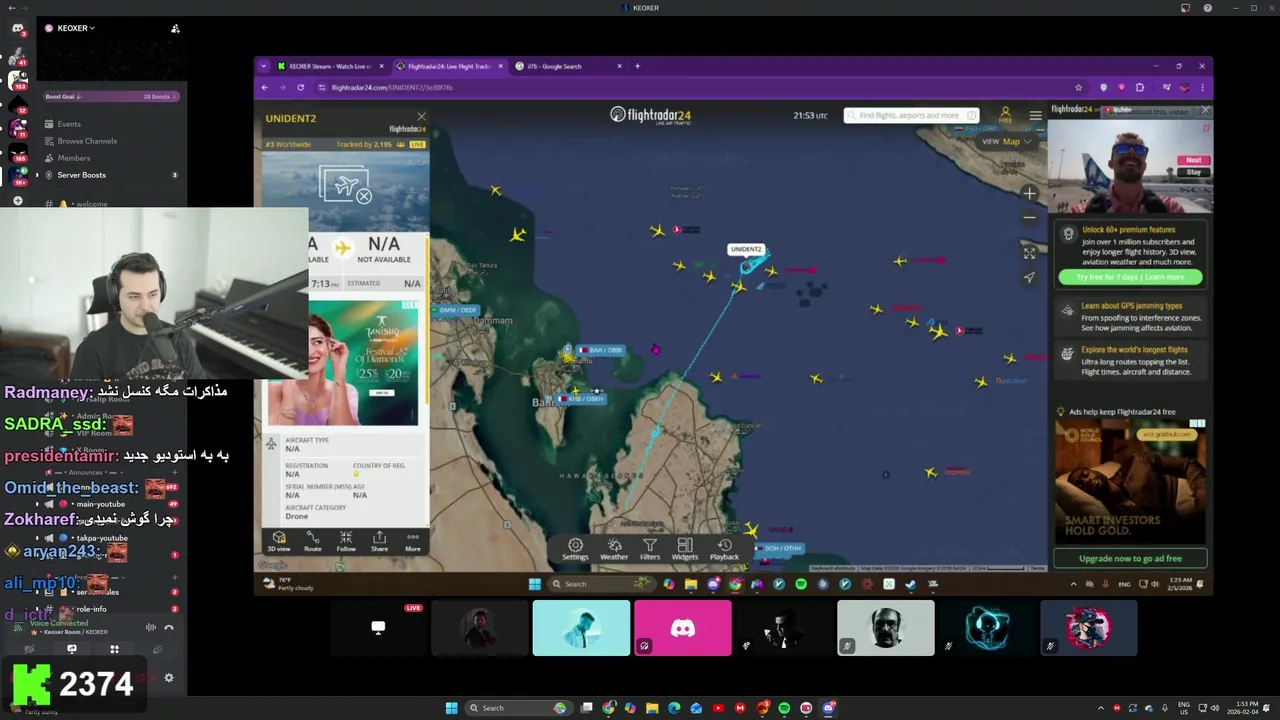Open Flightradar24 hamburger menu

click(1035, 115)
